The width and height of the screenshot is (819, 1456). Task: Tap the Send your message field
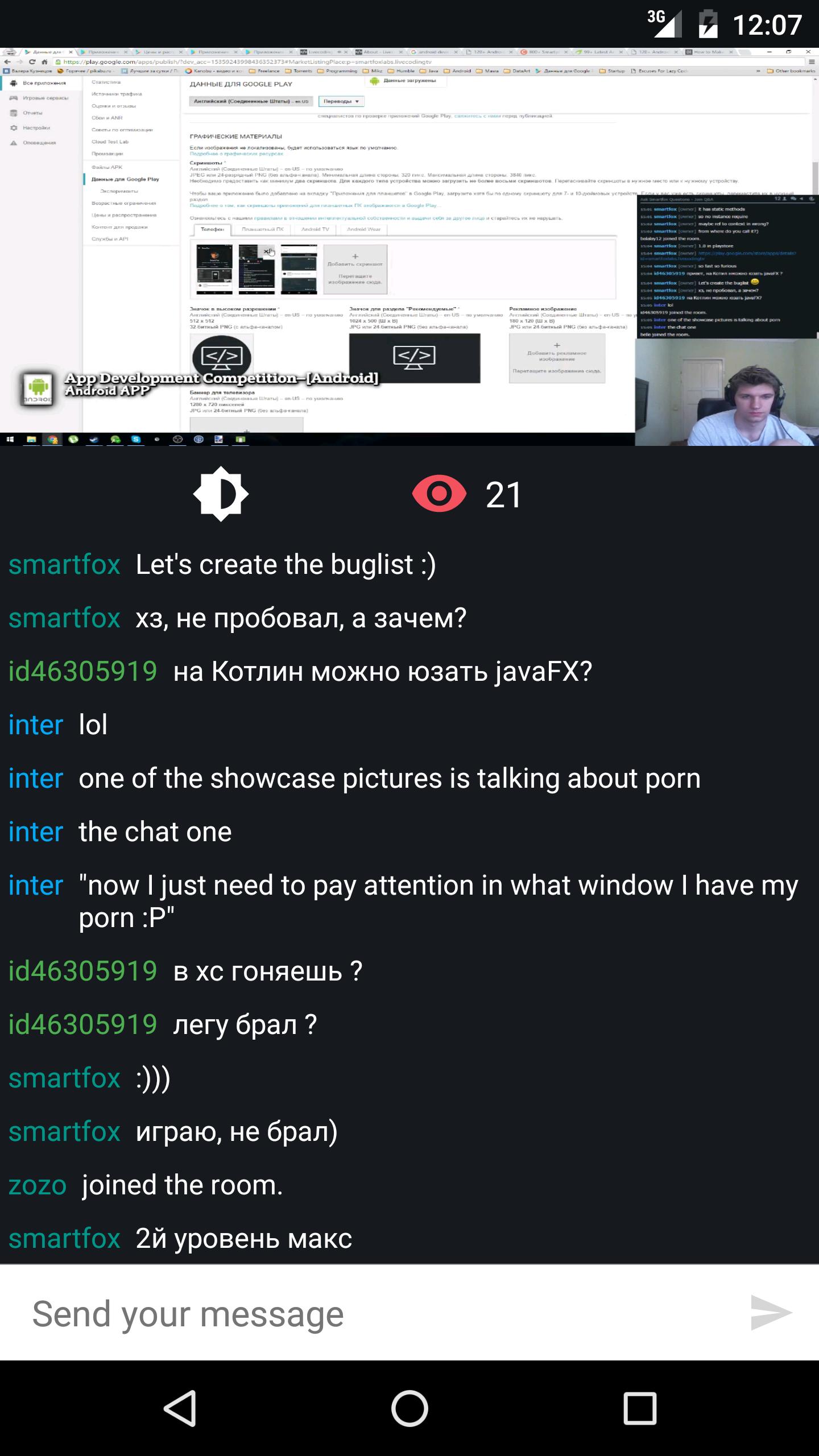375,1313
